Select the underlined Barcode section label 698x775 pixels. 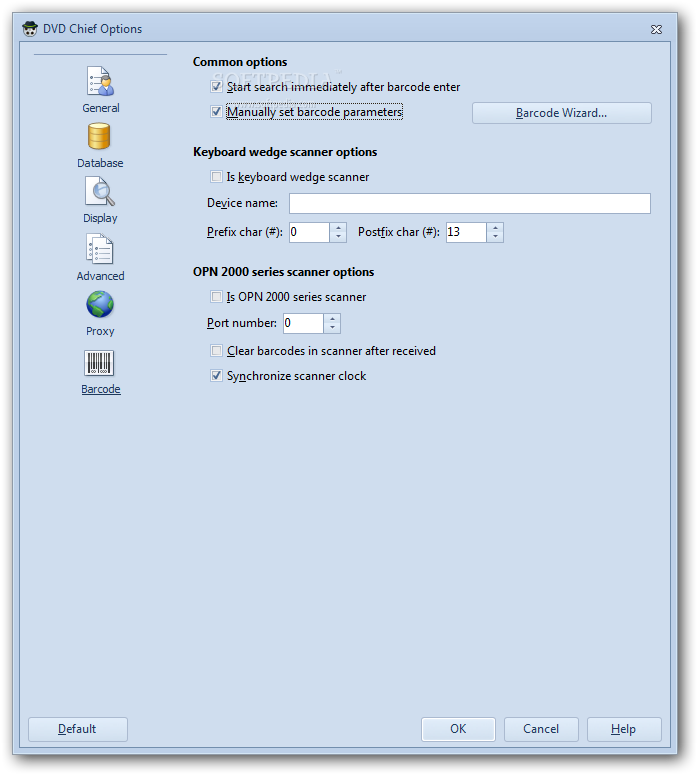coord(101,389)
